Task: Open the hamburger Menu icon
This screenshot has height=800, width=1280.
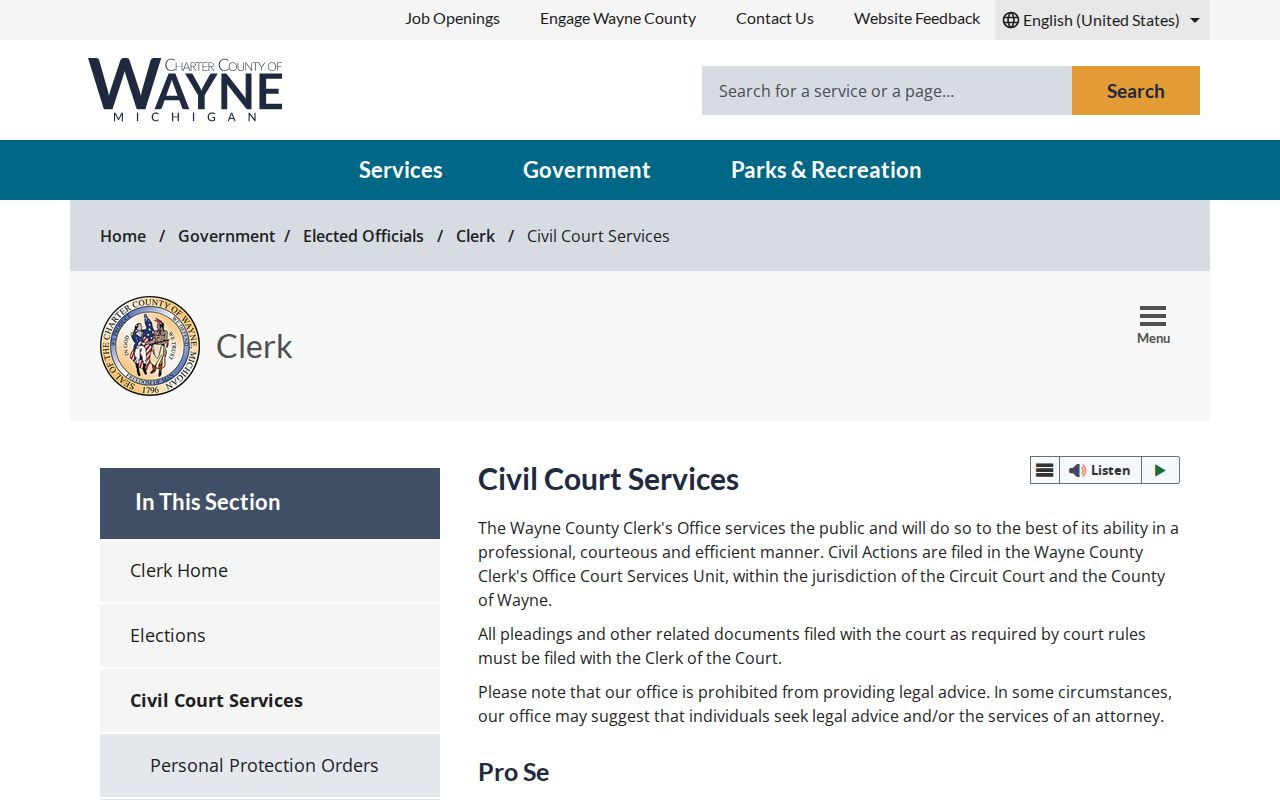Action: point(1153,325)
